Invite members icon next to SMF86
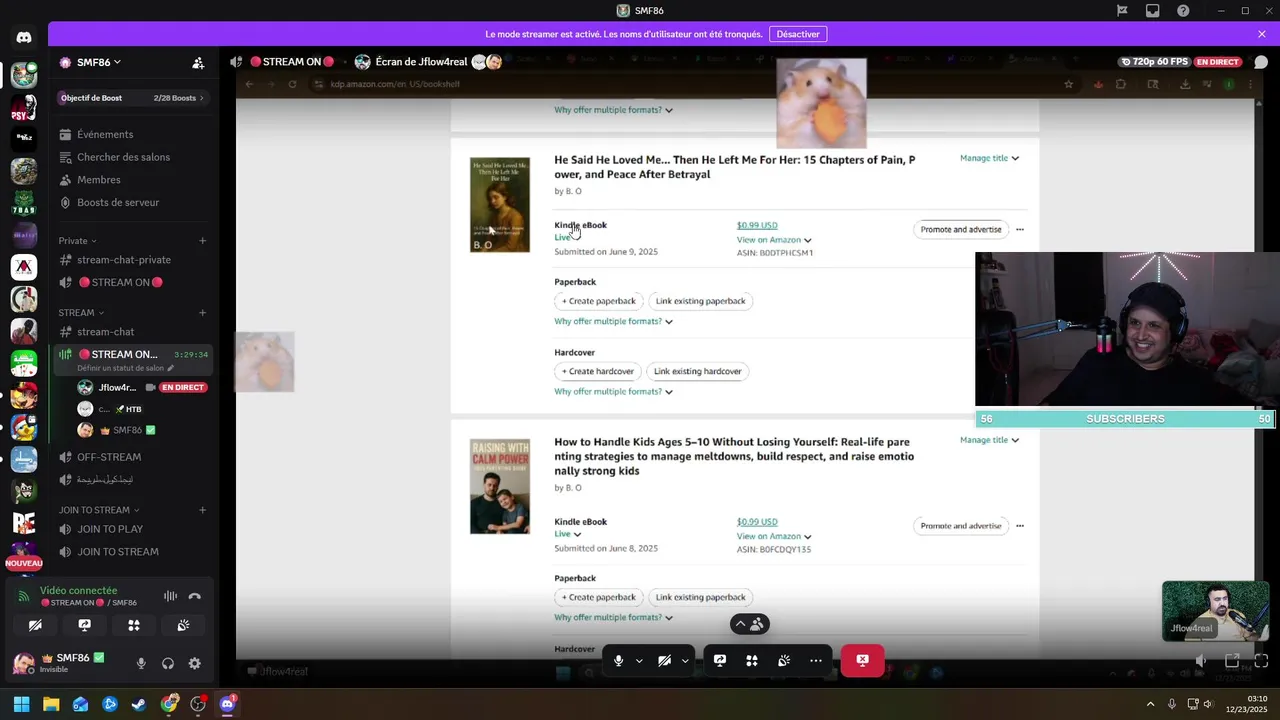This screenshot has width=1280, height=720. pyautogui.click(x=198, y=62)
